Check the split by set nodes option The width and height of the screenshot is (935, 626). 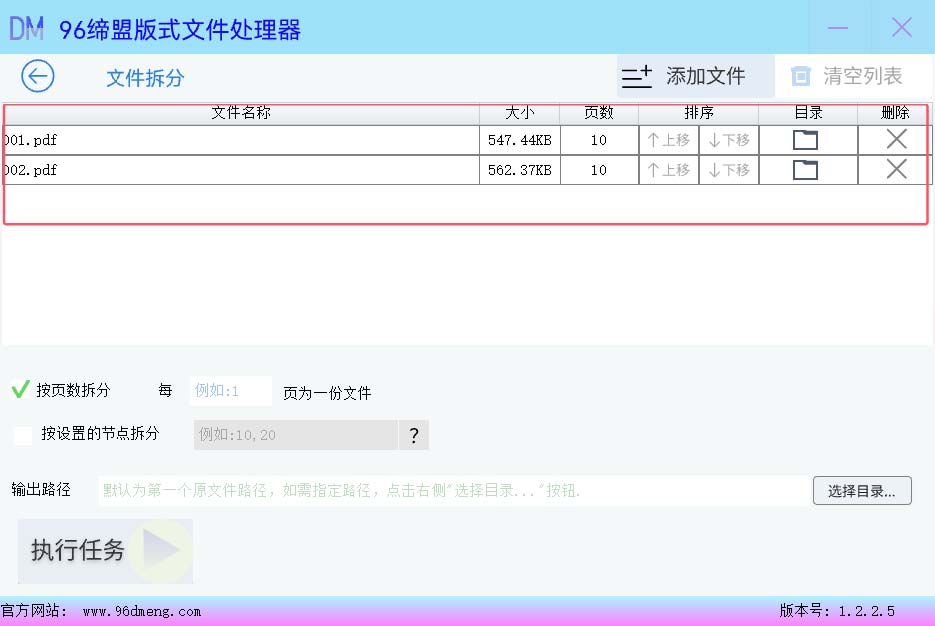23,434
